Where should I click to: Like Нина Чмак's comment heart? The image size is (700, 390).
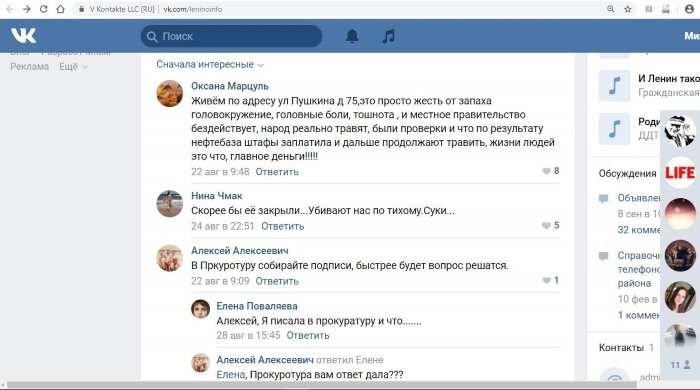pos(546,225)
